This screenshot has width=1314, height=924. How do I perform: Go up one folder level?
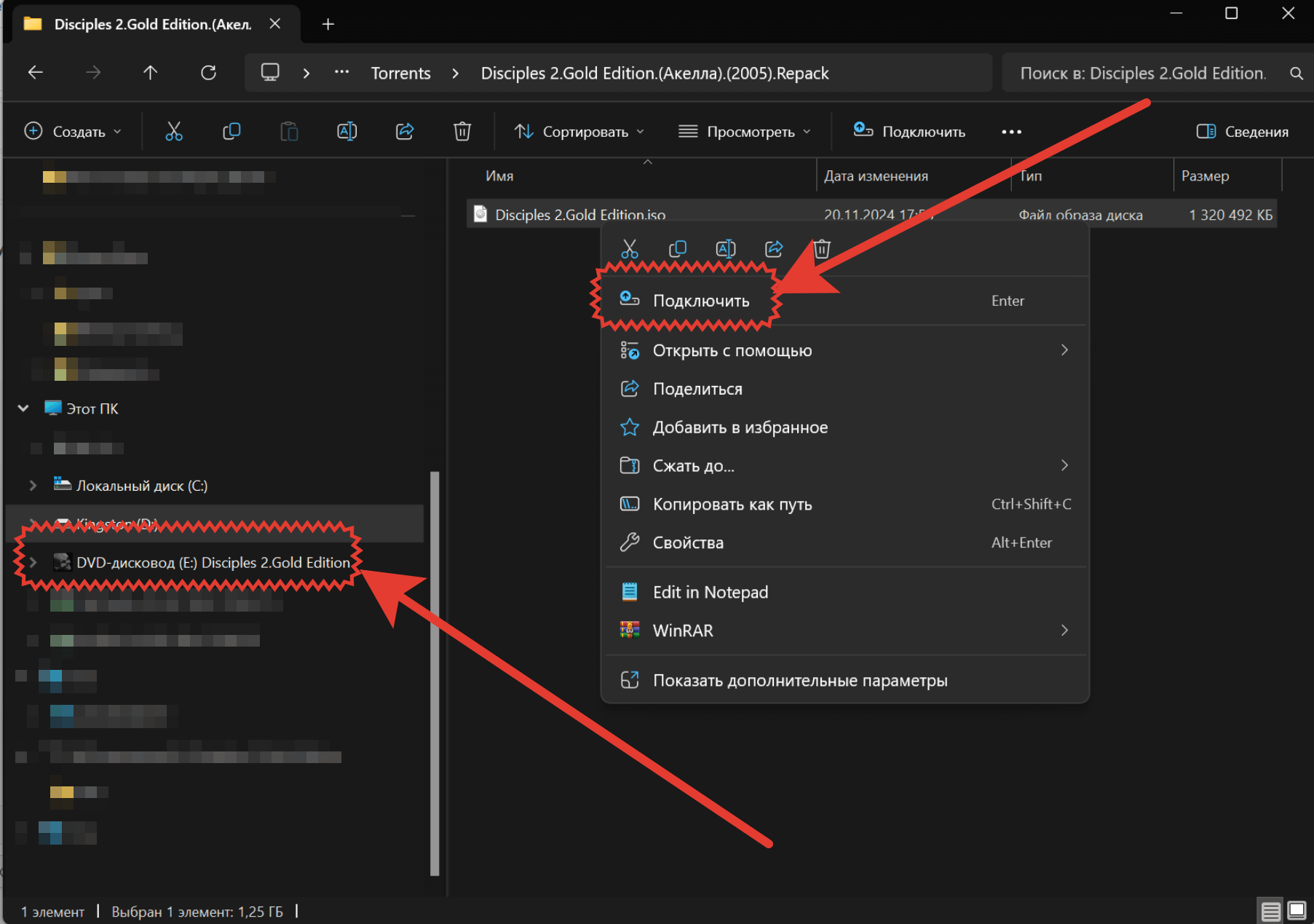(x=150, y=72)
